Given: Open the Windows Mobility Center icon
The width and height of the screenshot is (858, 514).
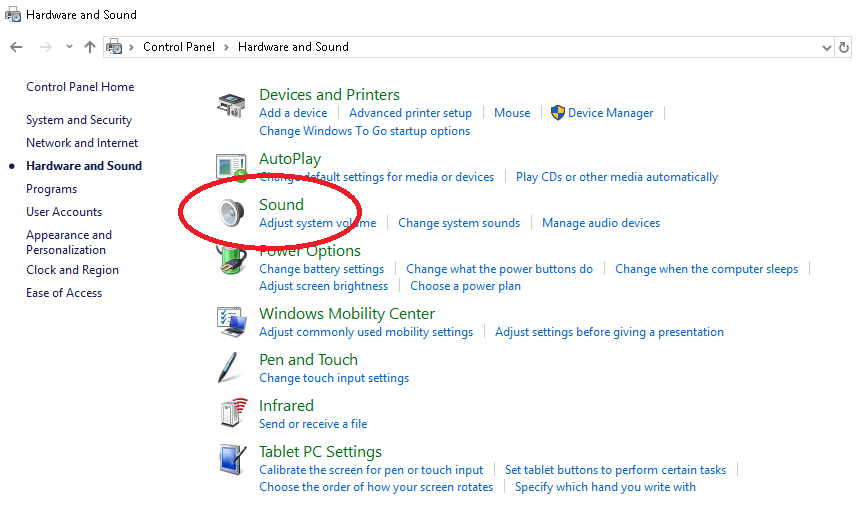Looking at the screenshot, I should click(x=231, y=322).
